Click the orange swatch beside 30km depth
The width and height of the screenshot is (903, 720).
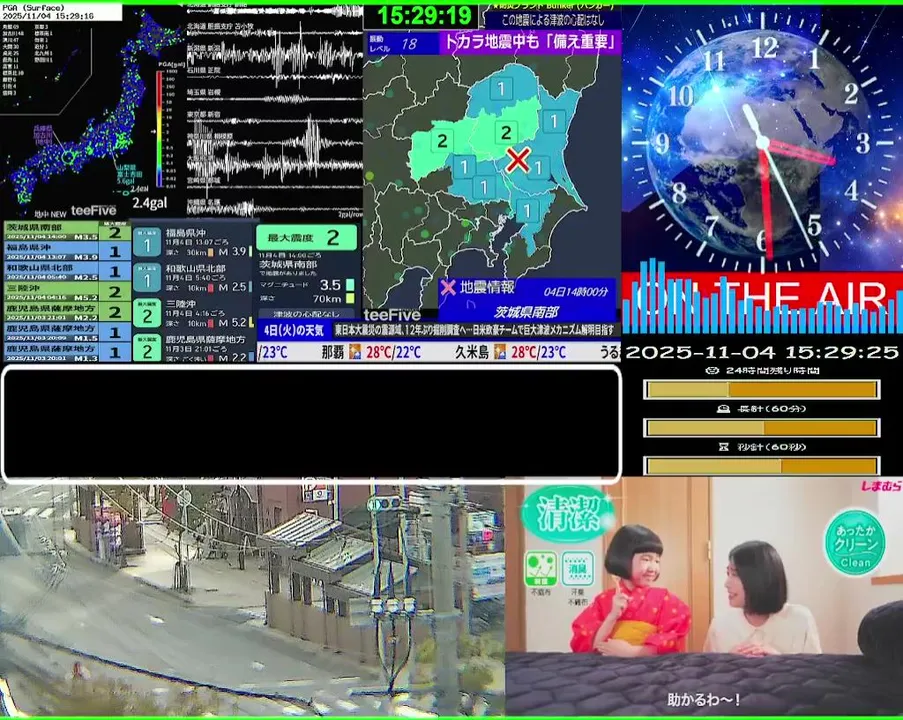(210, 252)
